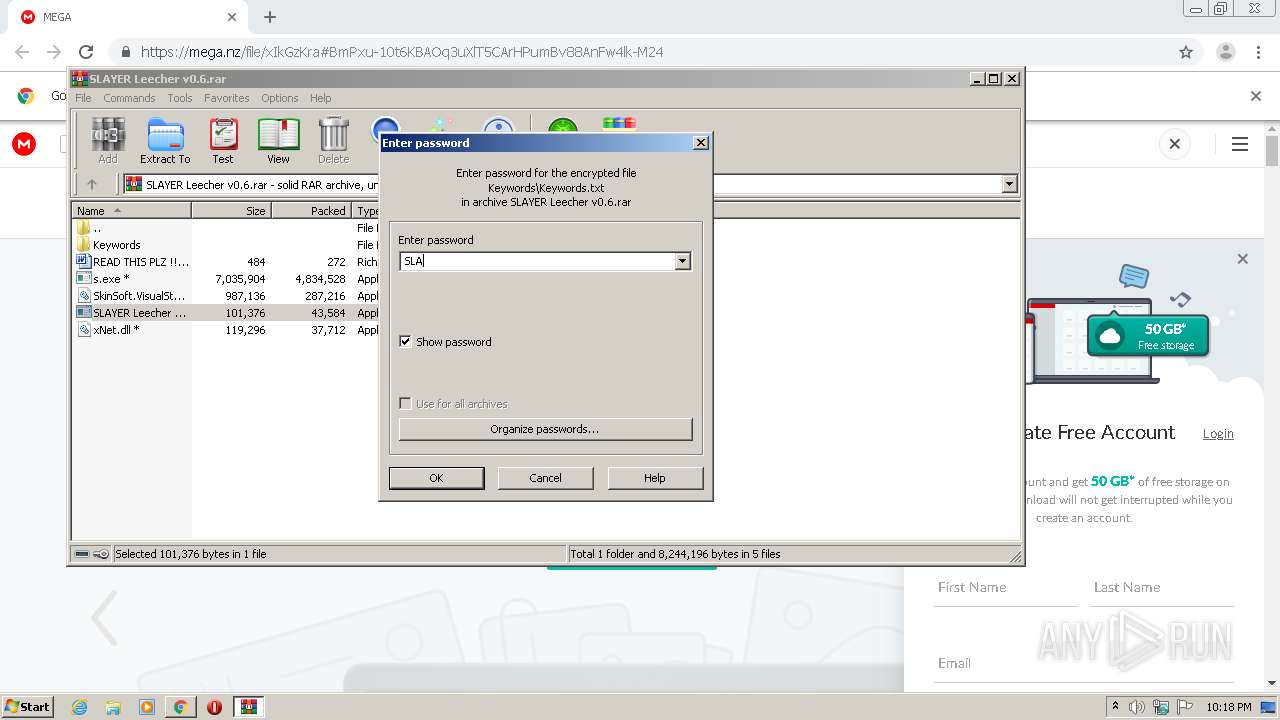This screenshot has height=720, width=1280.
Task: Open the Chrome three-dot menu
Action: (1259, 52)
